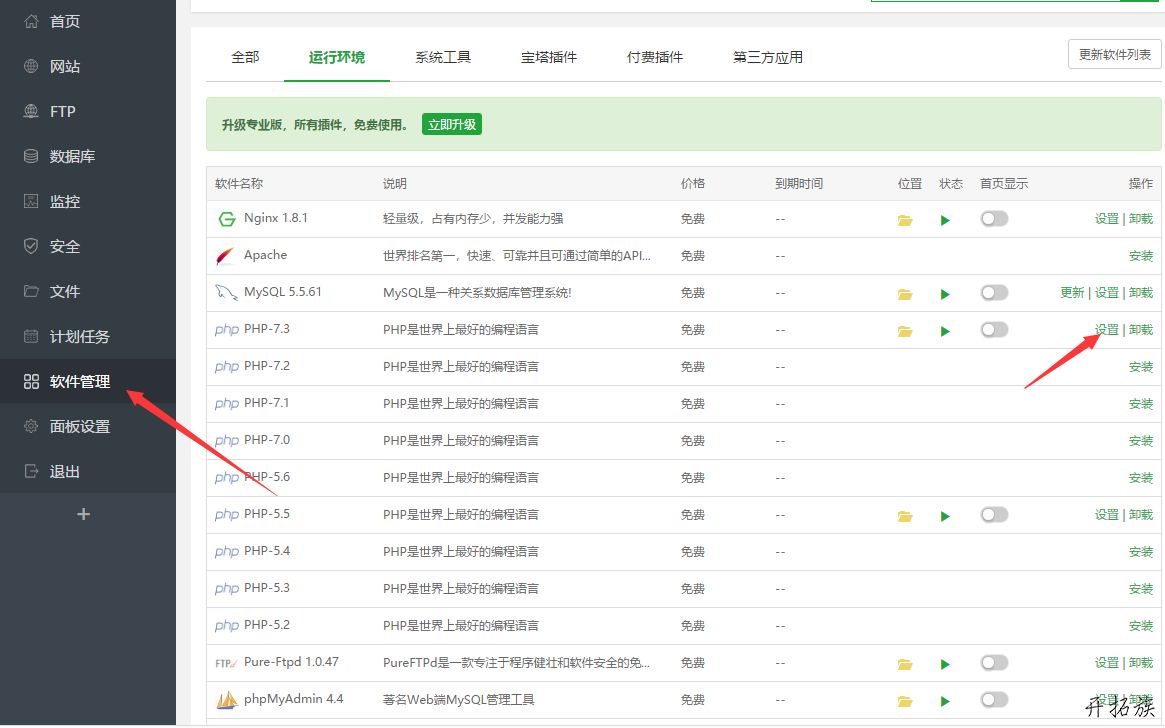This screenshot has height=728, width=1165.
Task: Click 安装 for PHP-7.0
Action: (1140, 441)
